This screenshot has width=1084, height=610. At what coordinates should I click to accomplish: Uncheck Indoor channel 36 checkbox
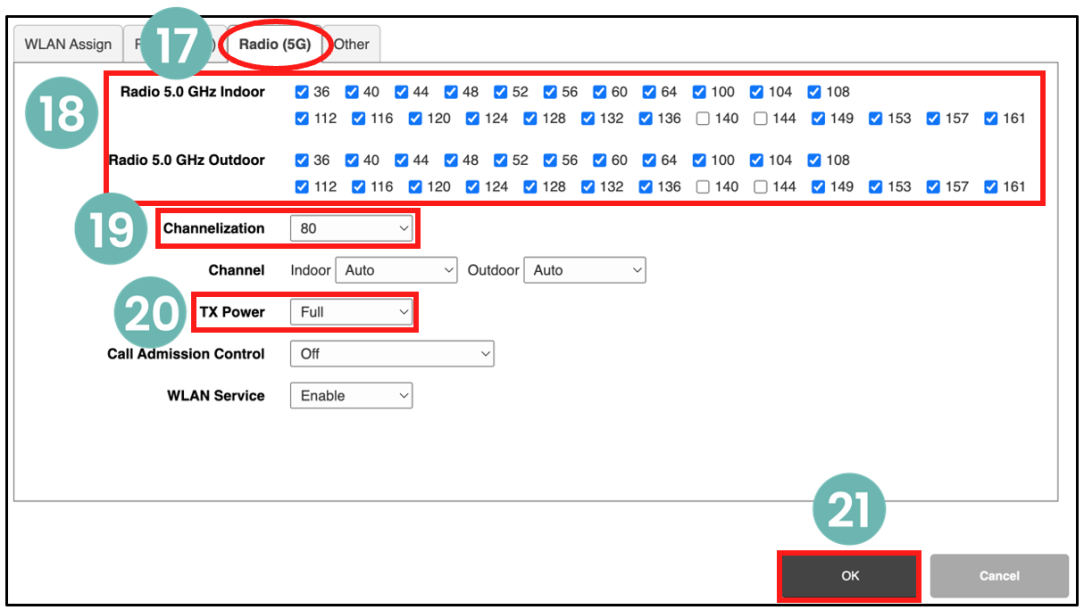(301, 92)
